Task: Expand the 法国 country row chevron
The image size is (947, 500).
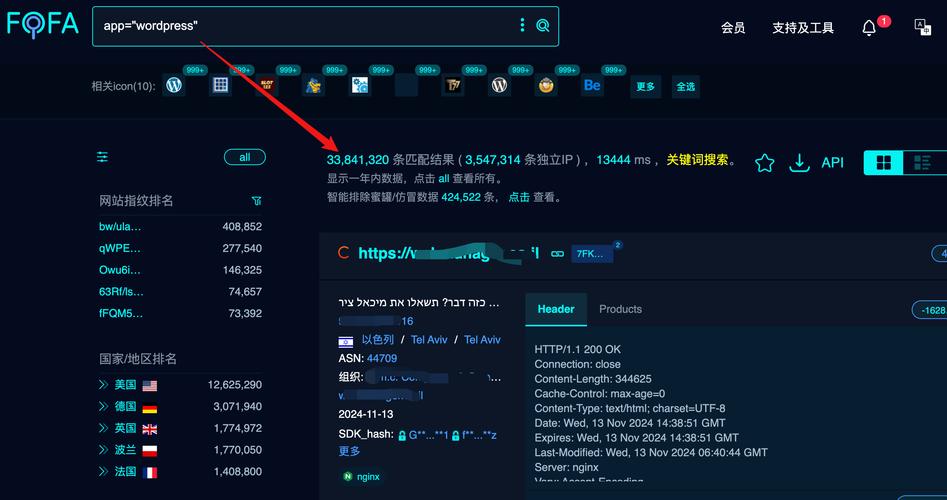Action: pyautogui.click(x=103, y=472)
